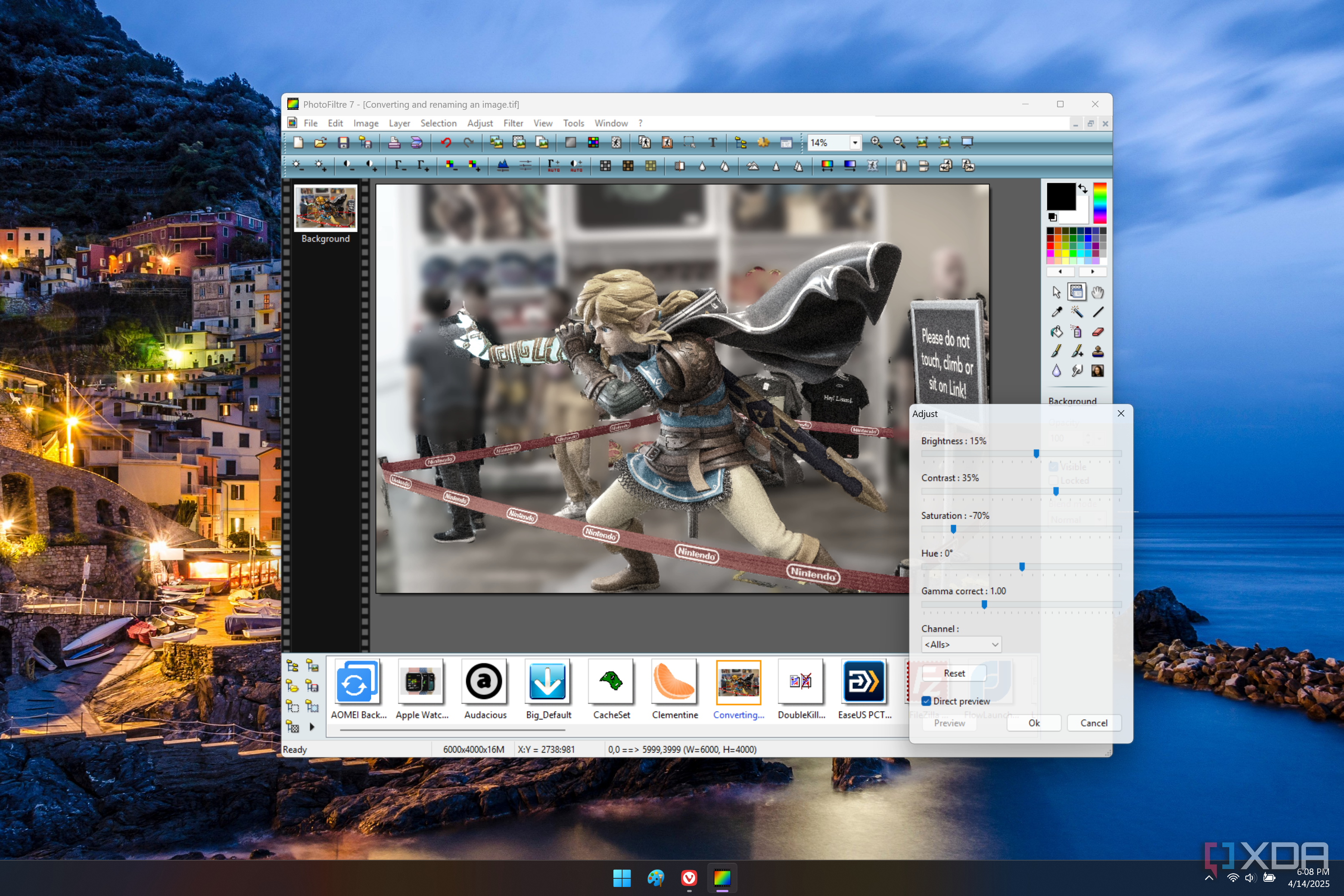Click the Brightness plus icon
This screenshot has width=1344, height=896.
coord(320,166)
